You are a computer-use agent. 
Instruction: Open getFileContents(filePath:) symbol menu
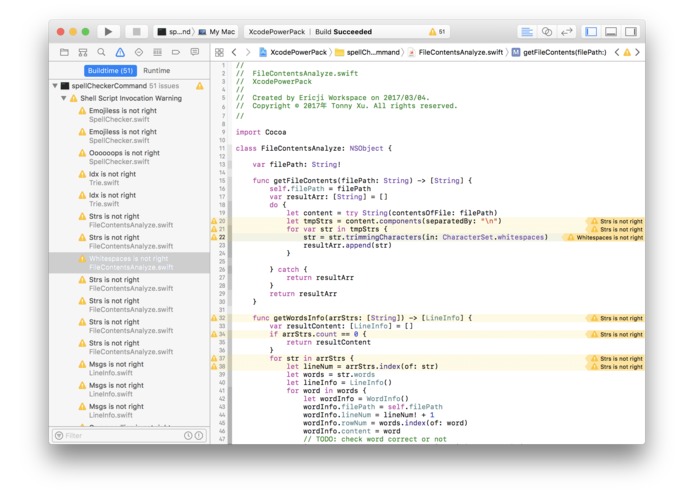coord(559,52)
